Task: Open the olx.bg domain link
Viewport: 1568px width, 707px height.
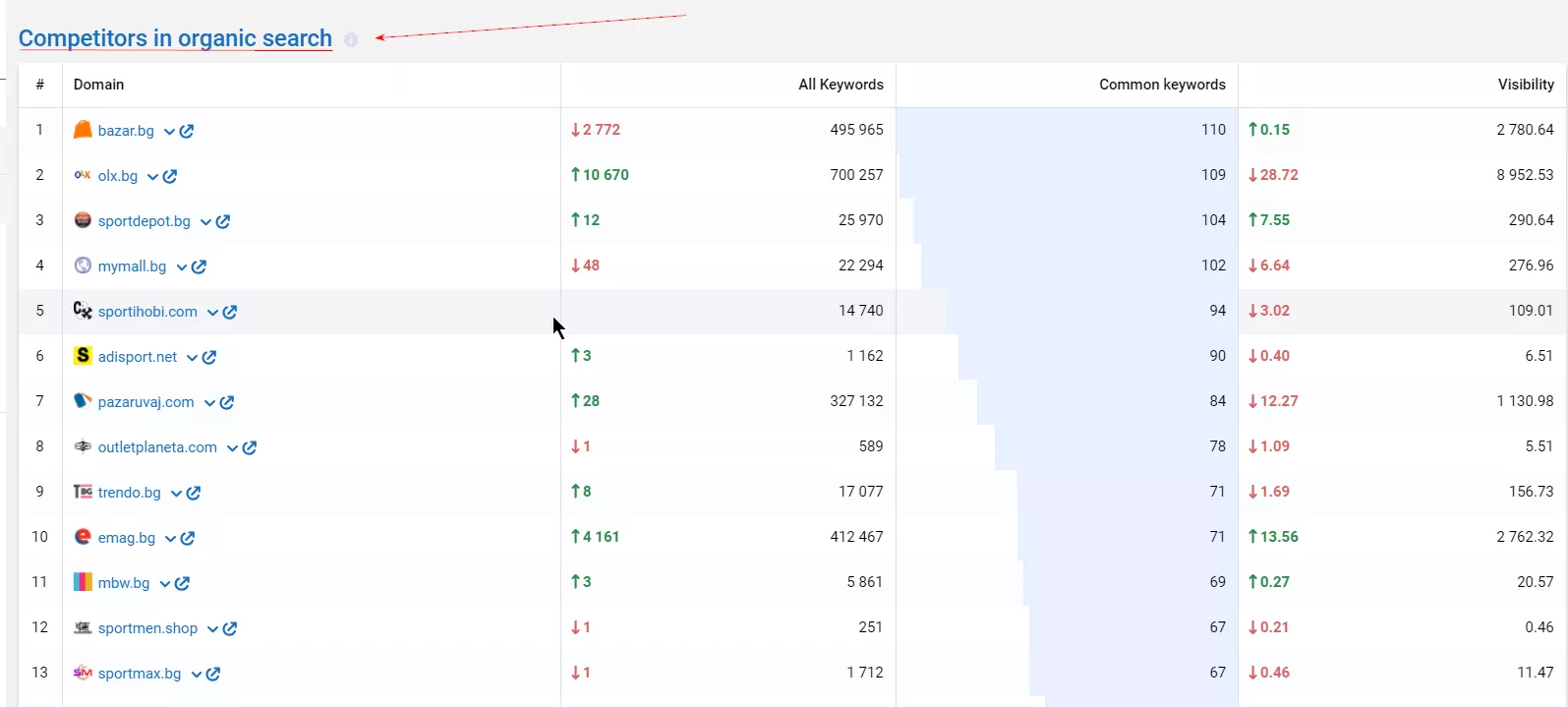Action: [x=118, y=176]
